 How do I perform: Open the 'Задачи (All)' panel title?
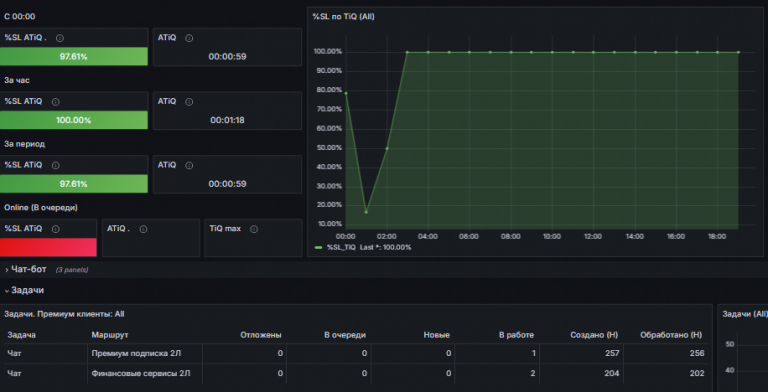point(745,314)
